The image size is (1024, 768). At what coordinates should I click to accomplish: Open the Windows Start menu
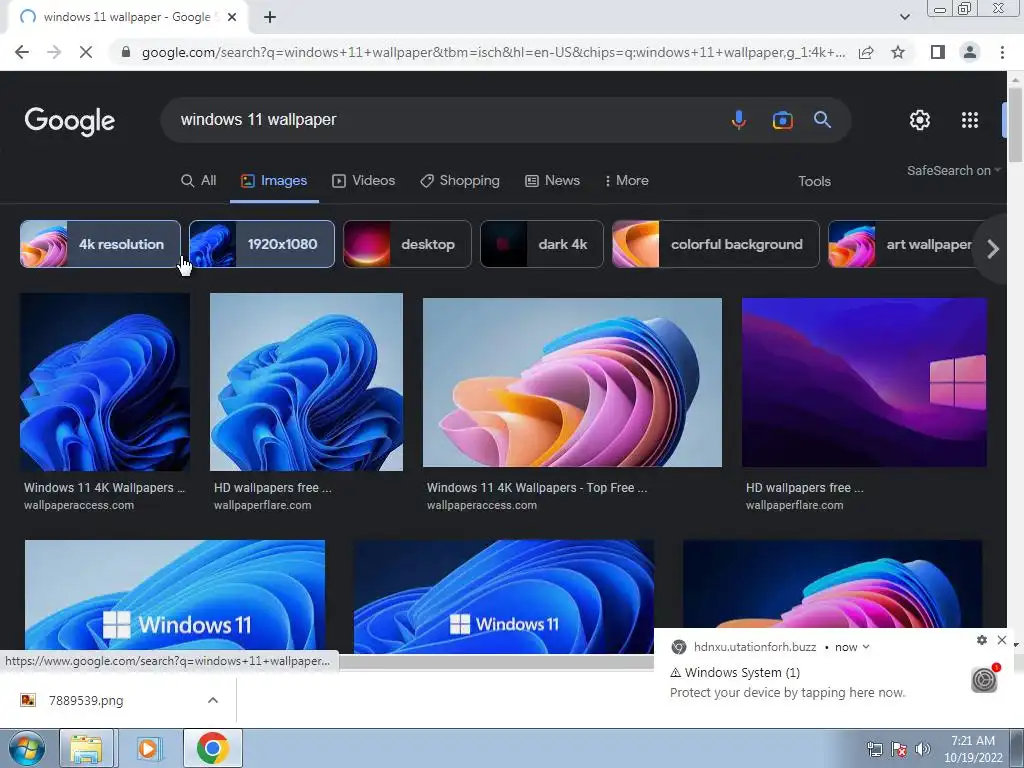(x=26, y=748)
